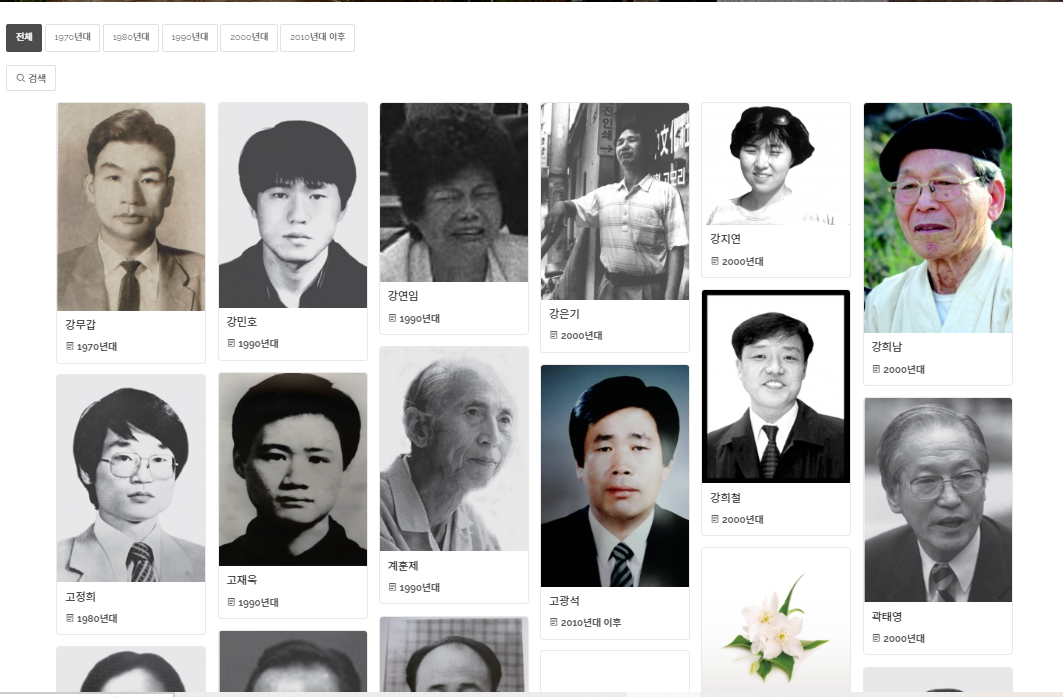Click the name 곽태영
This screenshot has height=697, width=1063.
click(887, 616)
